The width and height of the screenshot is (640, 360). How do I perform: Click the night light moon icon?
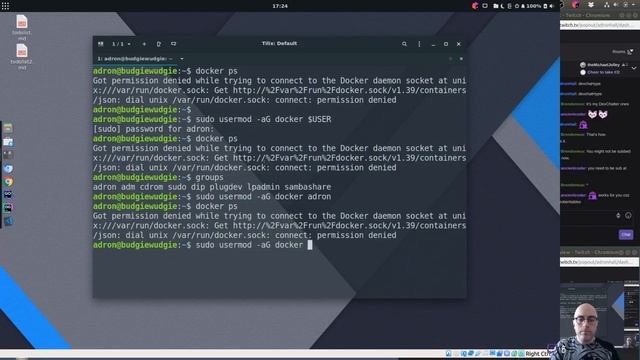point(502,6)
